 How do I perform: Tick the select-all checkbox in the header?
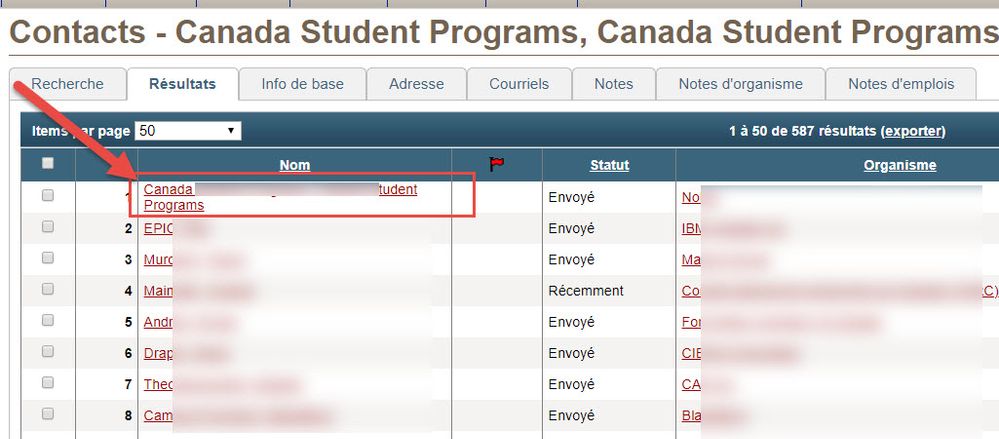48,164
